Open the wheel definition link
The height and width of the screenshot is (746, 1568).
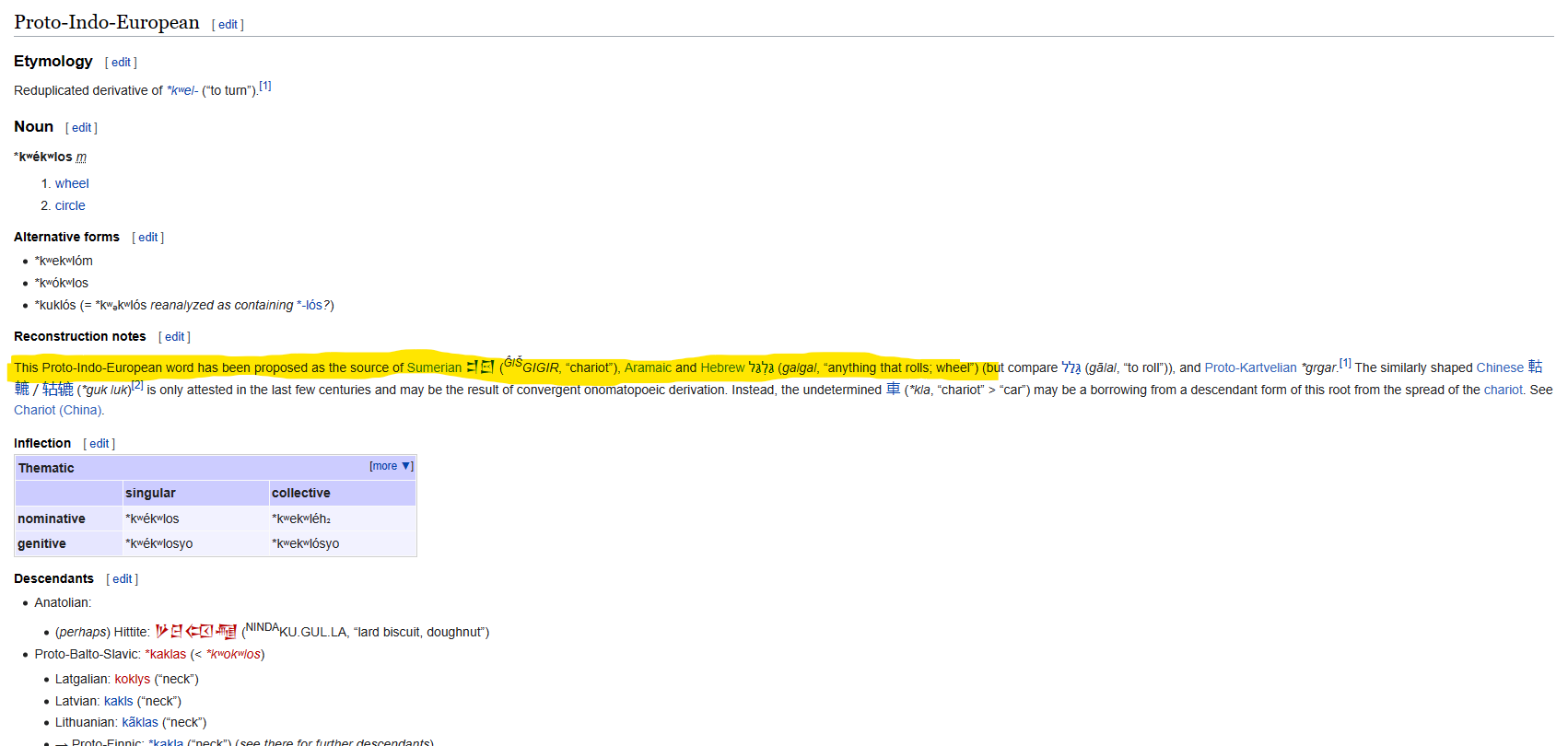72,183
